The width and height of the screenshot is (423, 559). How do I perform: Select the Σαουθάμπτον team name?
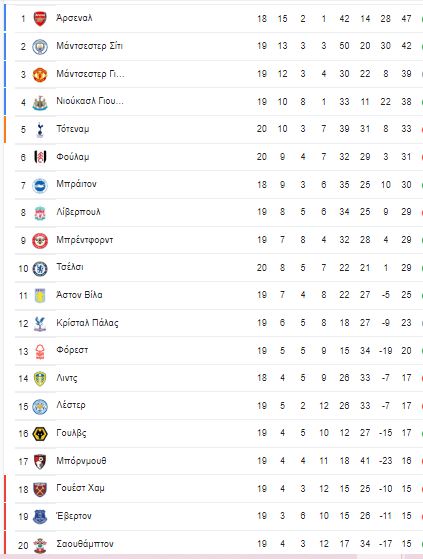(85, 544)
